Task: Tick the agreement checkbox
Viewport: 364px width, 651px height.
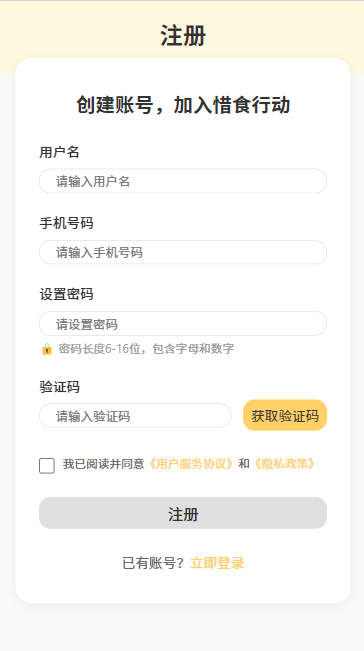Action: tap(47, 466)
